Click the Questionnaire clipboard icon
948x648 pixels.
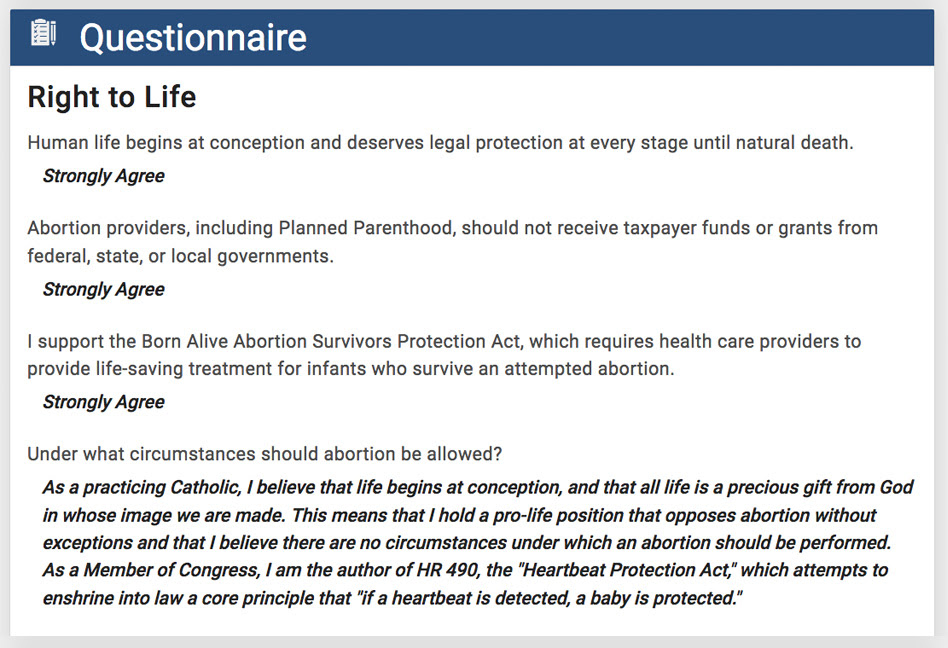44,35
